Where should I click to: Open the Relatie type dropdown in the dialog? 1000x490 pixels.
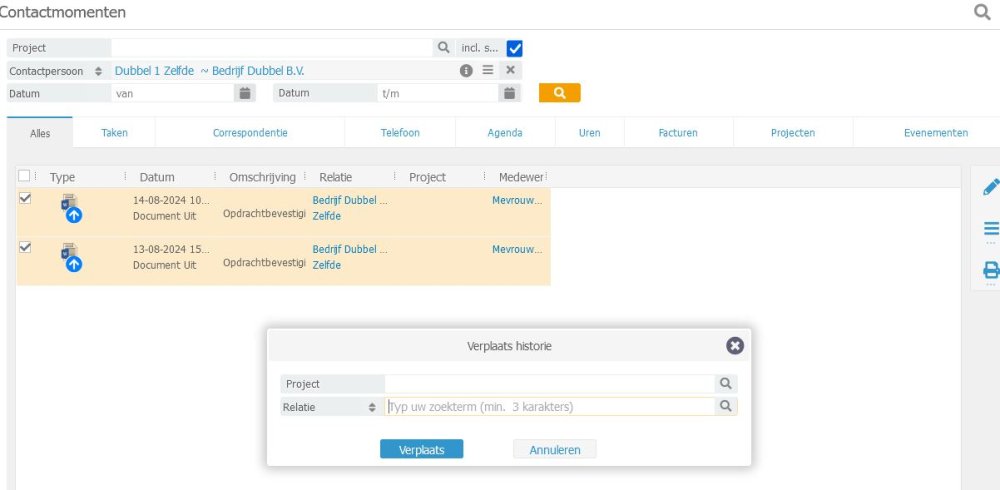[372, 407]
